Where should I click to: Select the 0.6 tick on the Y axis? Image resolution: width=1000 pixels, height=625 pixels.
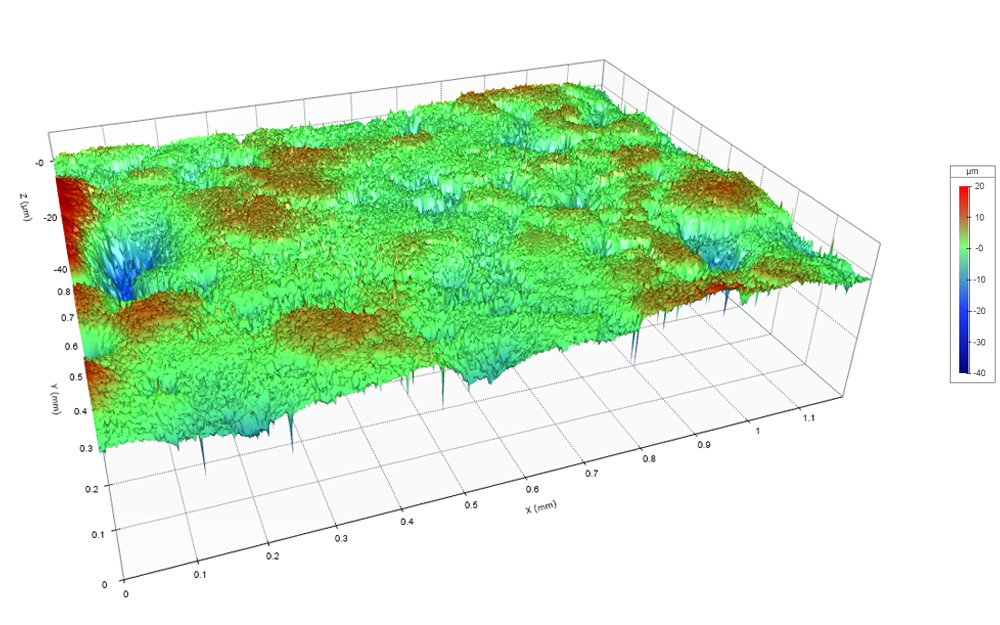pos(71,346)
